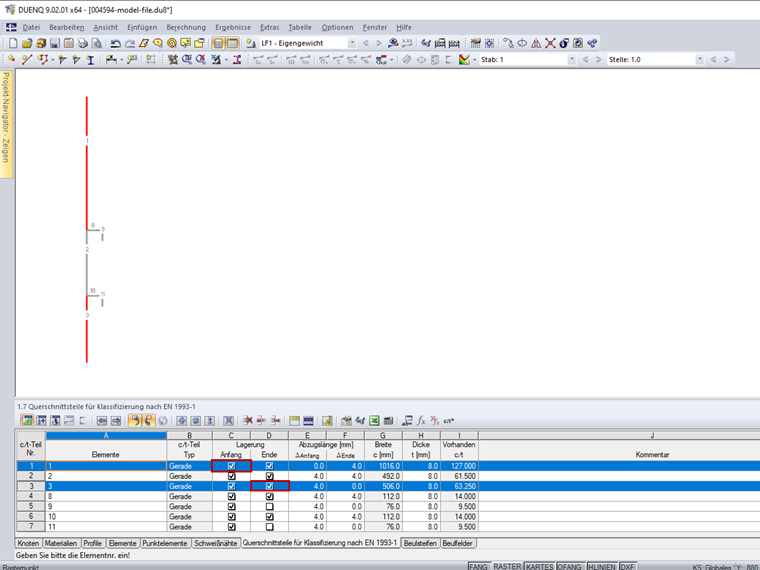Click the Elemente cell containing 1
The height and width of the screenshot is (570, 760).
coord(106,466)
